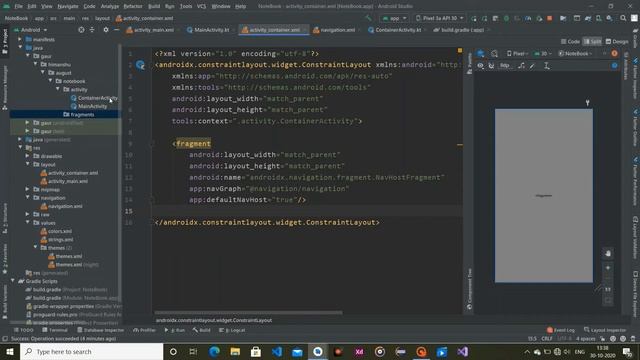Click the Clear Constraints icon in the preview toolbar
The image size is (640, 360).
[521, 65]
